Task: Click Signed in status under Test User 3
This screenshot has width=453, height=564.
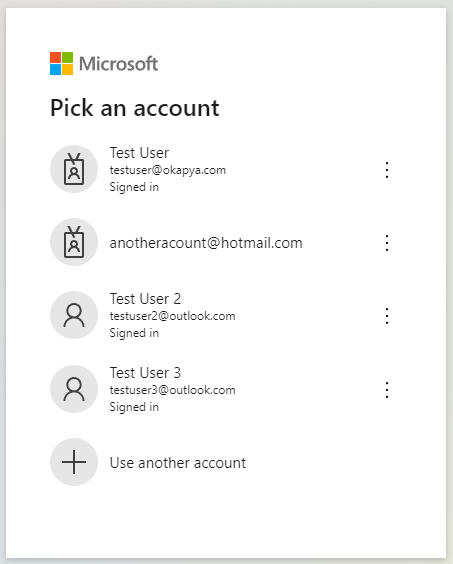Action: [134, 407]
